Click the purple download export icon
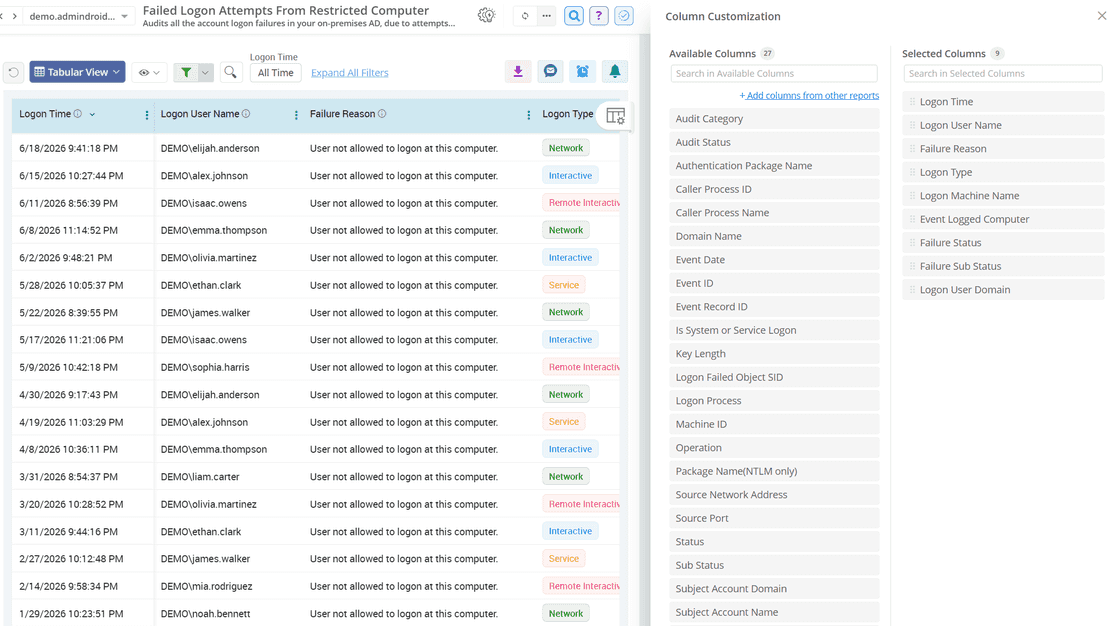Screen dimensions: 1112x626 tap(518, 72)
